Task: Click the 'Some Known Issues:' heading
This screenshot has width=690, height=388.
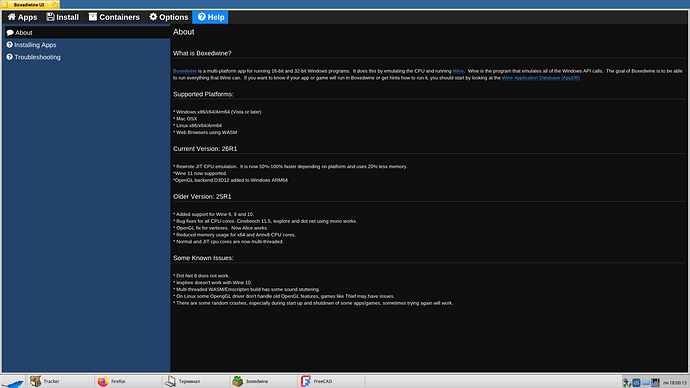Action: 203,258
